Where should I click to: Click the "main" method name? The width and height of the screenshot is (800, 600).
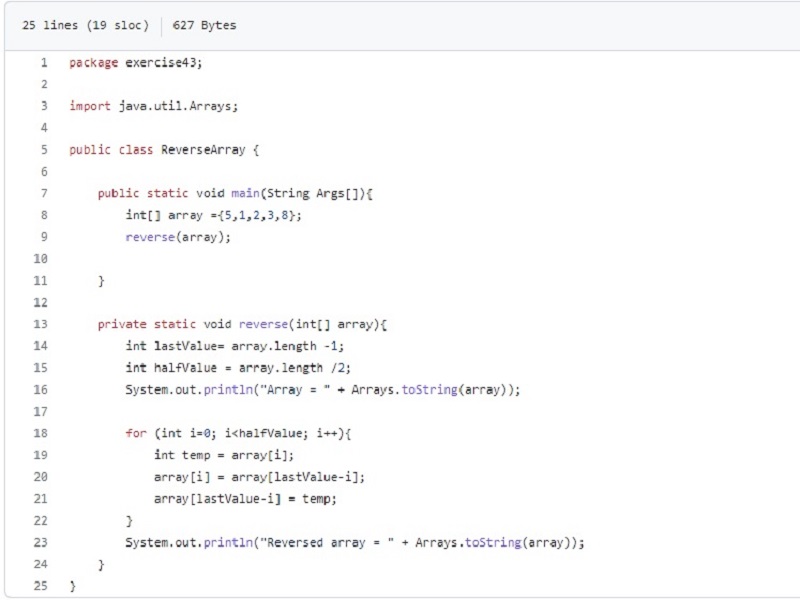click(245, 194)
